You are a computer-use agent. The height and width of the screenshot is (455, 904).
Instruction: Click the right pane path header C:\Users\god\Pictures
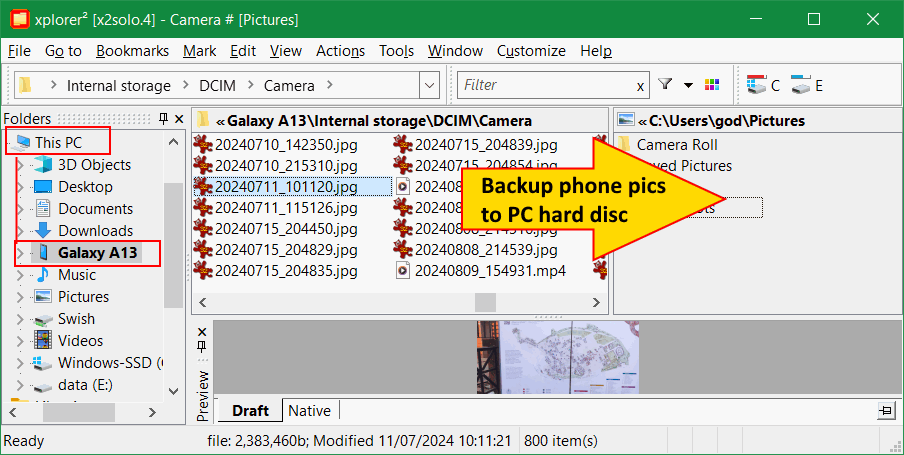point(726,121)
